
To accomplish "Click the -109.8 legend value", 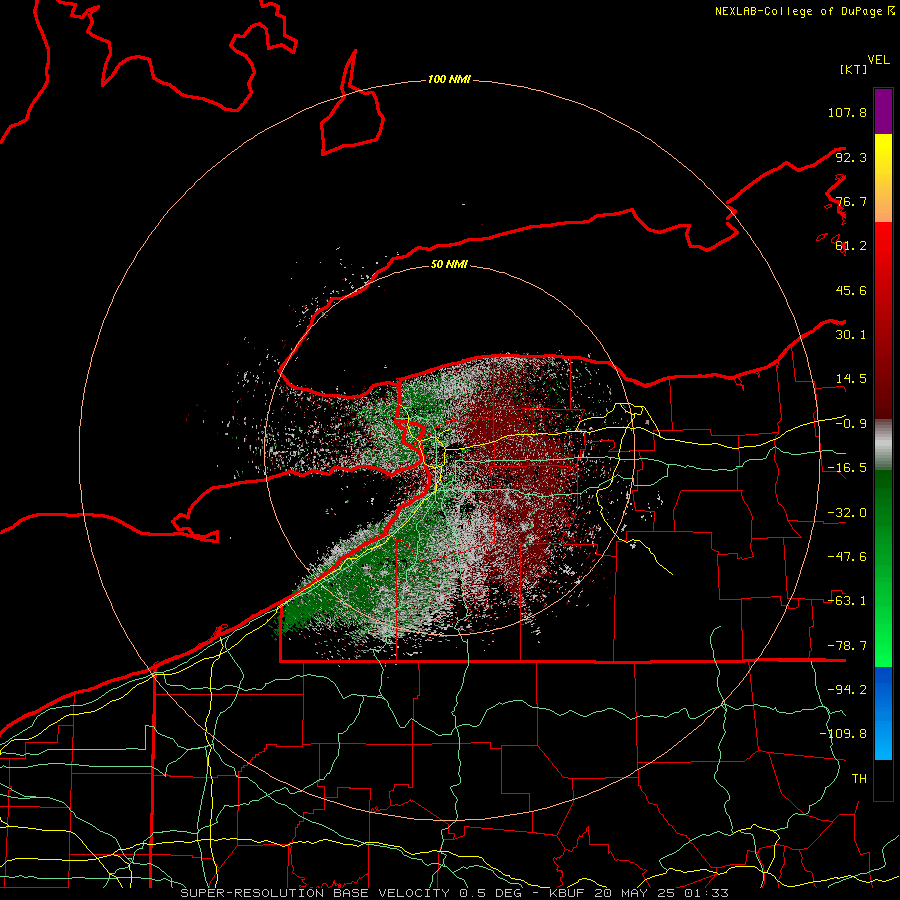I will [843, 734].
